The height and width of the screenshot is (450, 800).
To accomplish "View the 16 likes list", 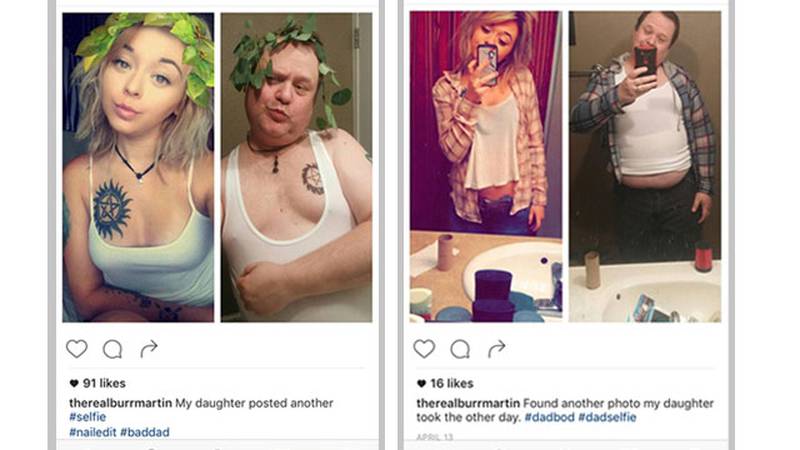I will 452,383.
